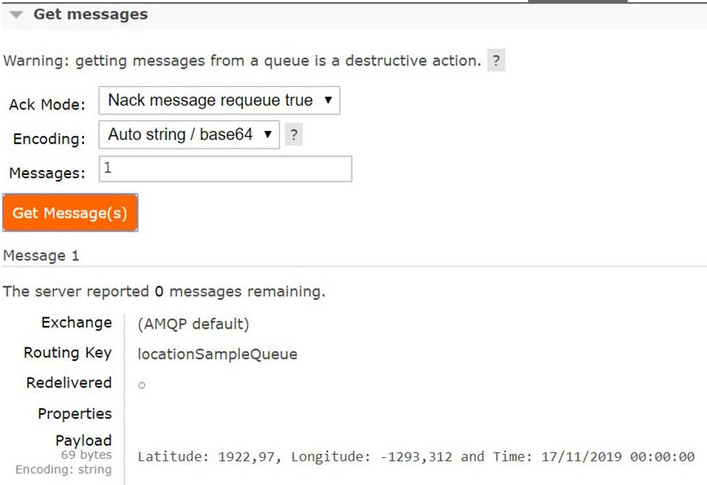This screenshot has width=707, height=485.
Task: Focus the Messages count input field
Action: point(225,170)
